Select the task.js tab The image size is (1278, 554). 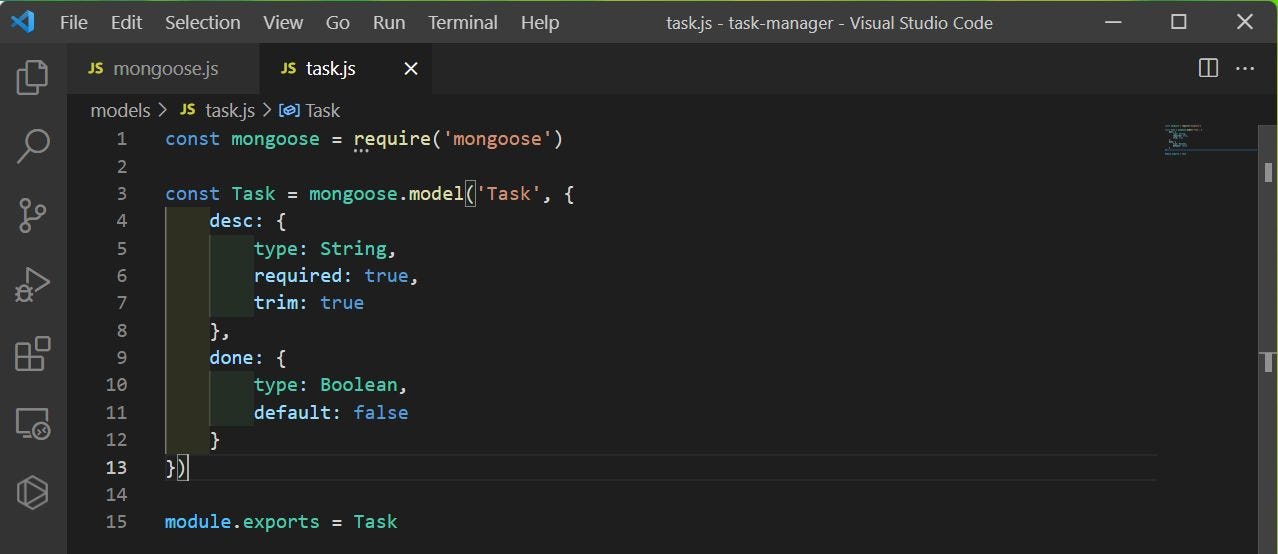click(345, 68)
